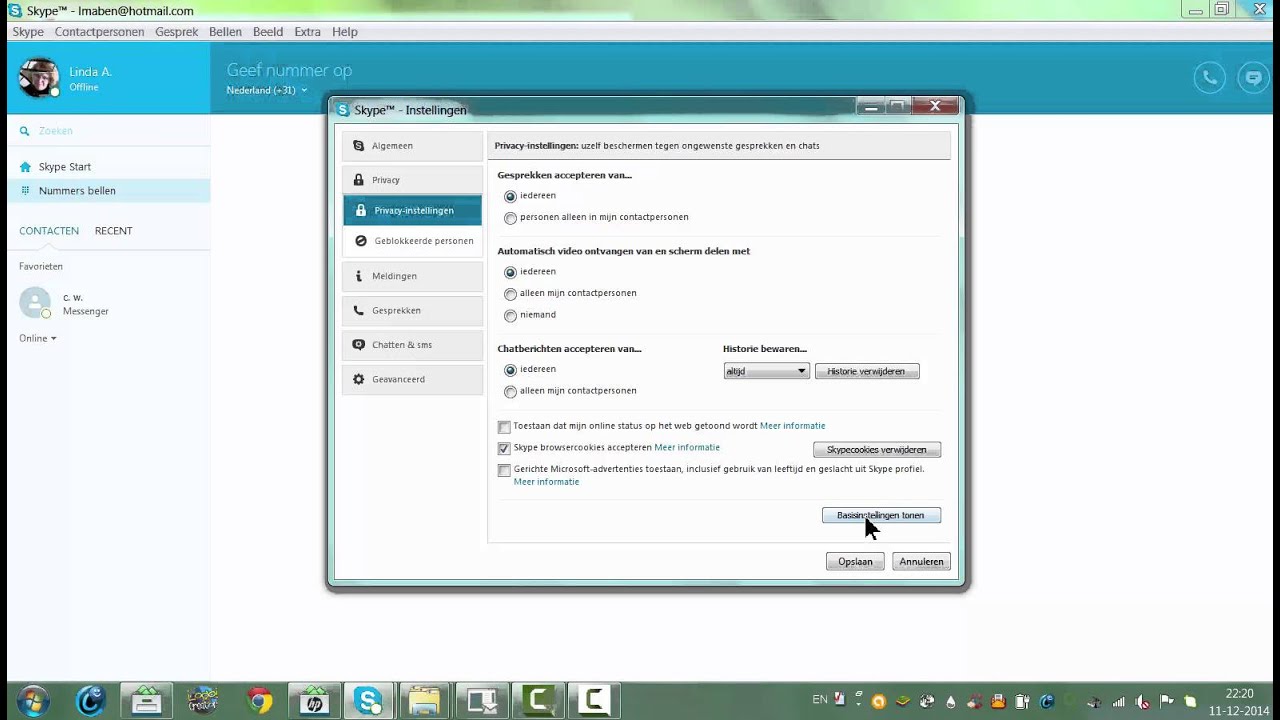Click action center flag icon in tray
1280x720 pixels.
coord(1166,702)
